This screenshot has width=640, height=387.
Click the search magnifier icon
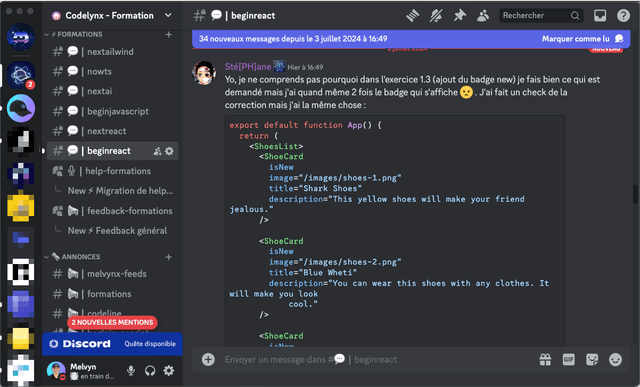tap(575, 16)
